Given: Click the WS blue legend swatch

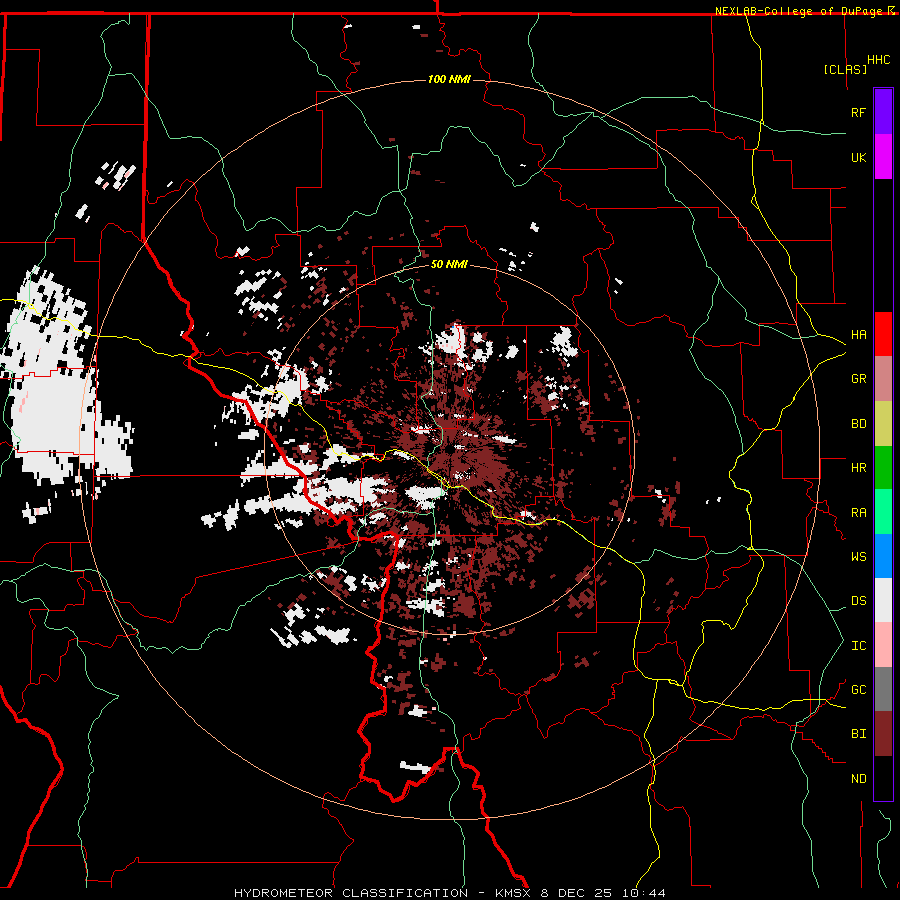Looking at the screenshot, I should (883, 556).
